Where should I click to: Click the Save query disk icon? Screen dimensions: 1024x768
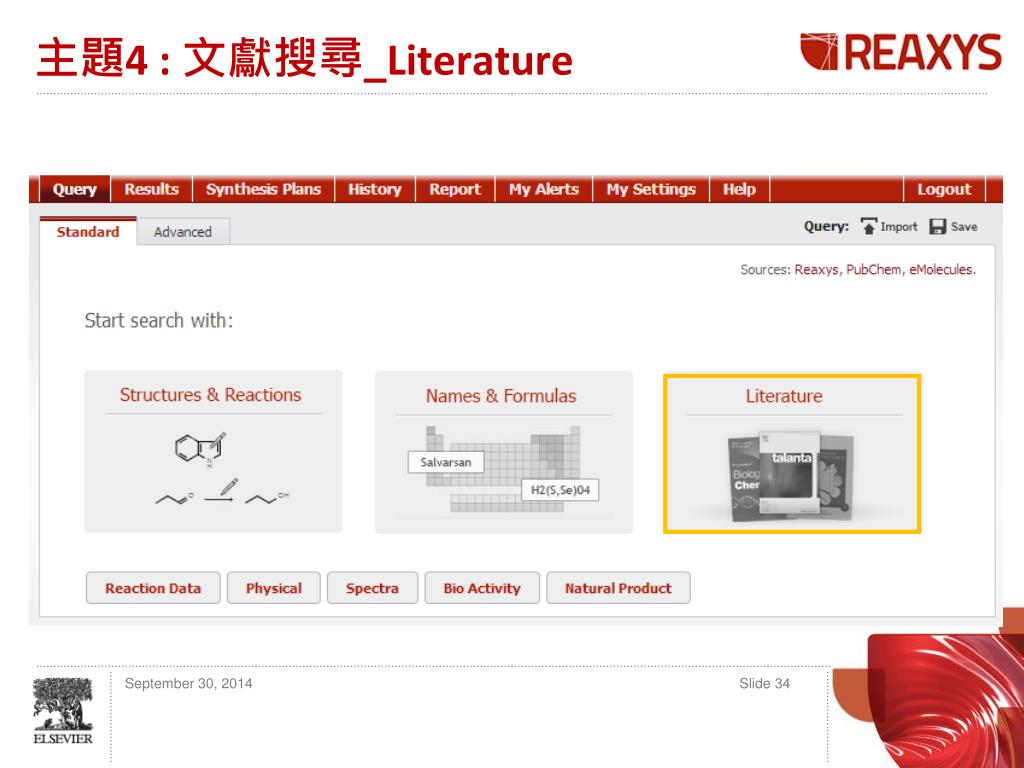[x=938, y=227]
